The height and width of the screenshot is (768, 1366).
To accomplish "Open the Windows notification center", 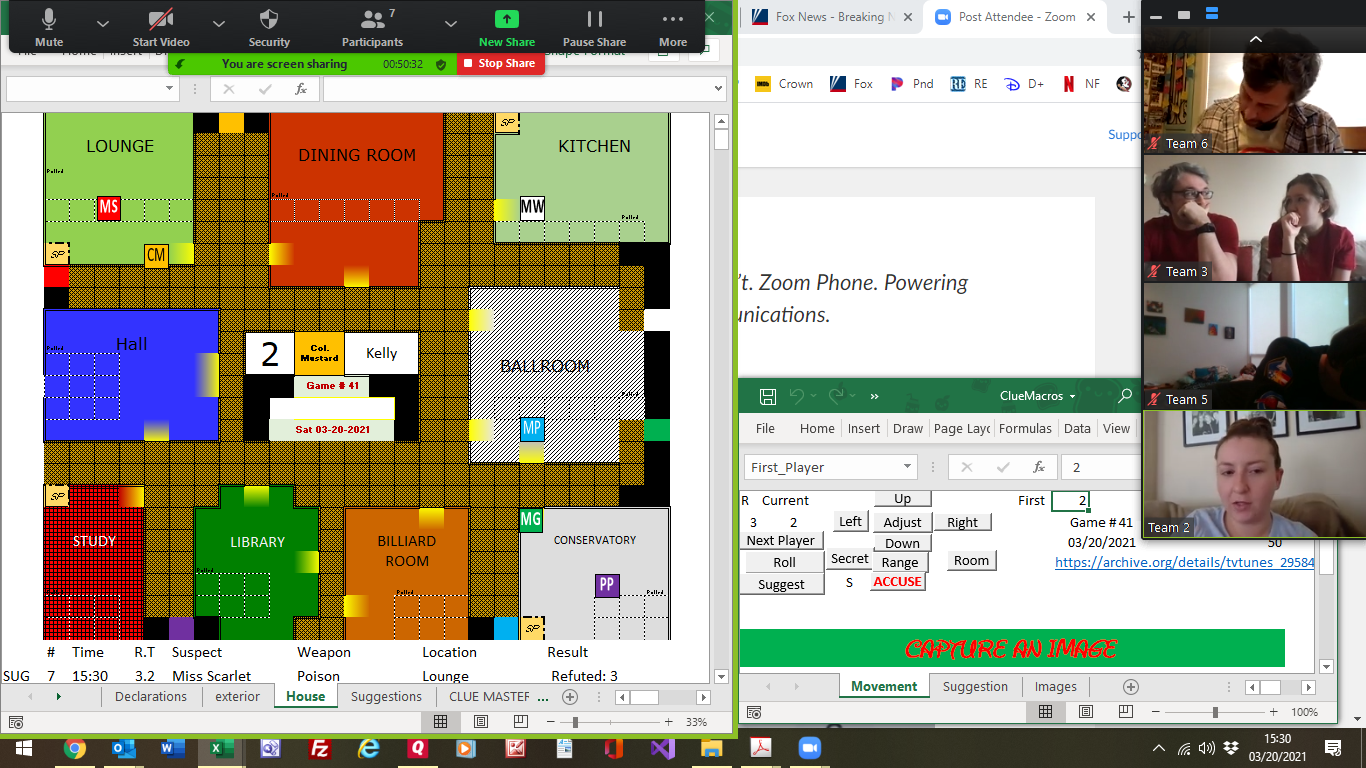I will (1333, 748).
